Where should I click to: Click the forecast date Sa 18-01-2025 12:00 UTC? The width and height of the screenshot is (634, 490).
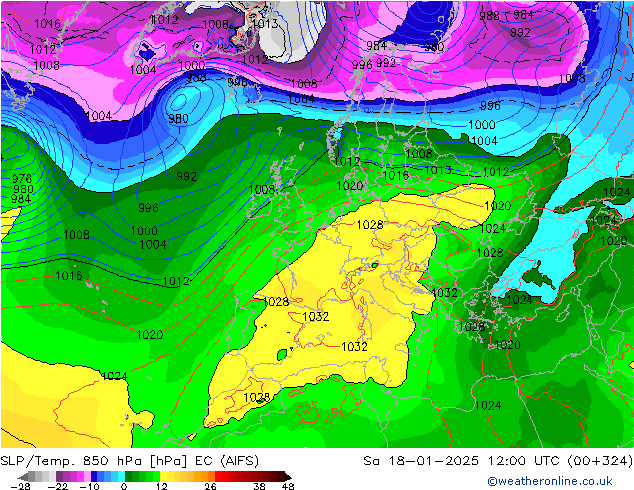pyautogui.click(x=463, y=461)
